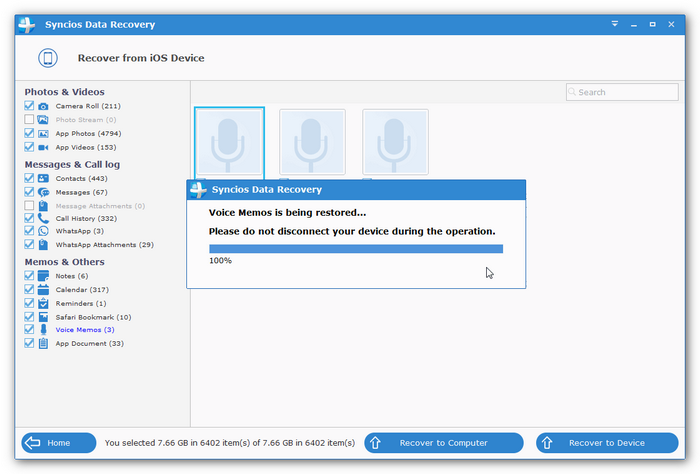The width and height of the screenshot is (700, 474).
Task: Open the Reminders (1) category
Action: [81, 304]
